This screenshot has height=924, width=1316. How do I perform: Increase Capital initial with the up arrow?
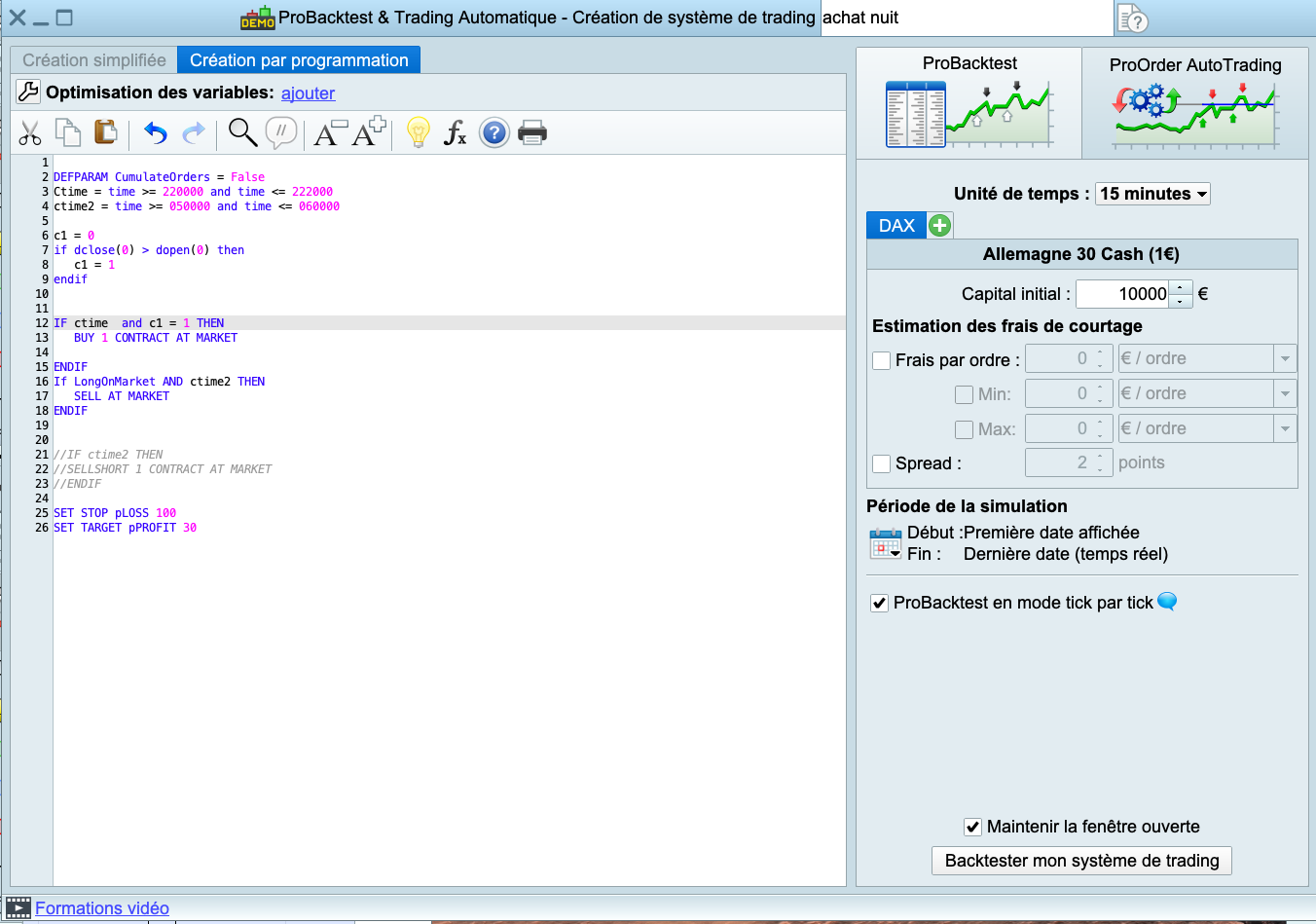point(1181,287)
